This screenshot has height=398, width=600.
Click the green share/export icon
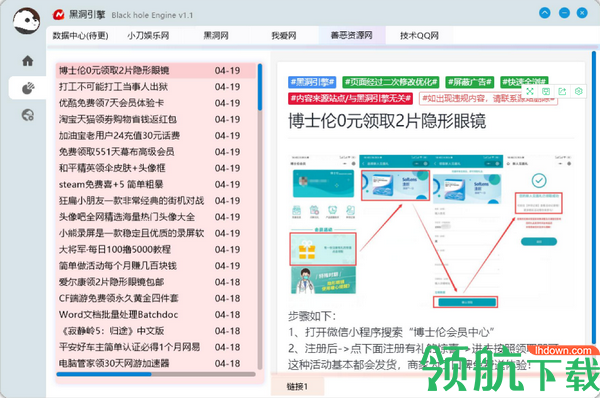pyautogui.click(x=562, y=91)
